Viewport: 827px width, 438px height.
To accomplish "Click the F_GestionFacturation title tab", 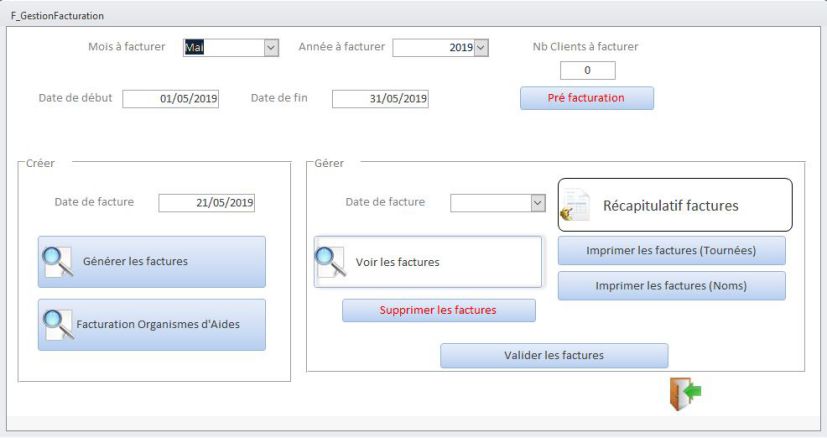I will coord(57,17).
